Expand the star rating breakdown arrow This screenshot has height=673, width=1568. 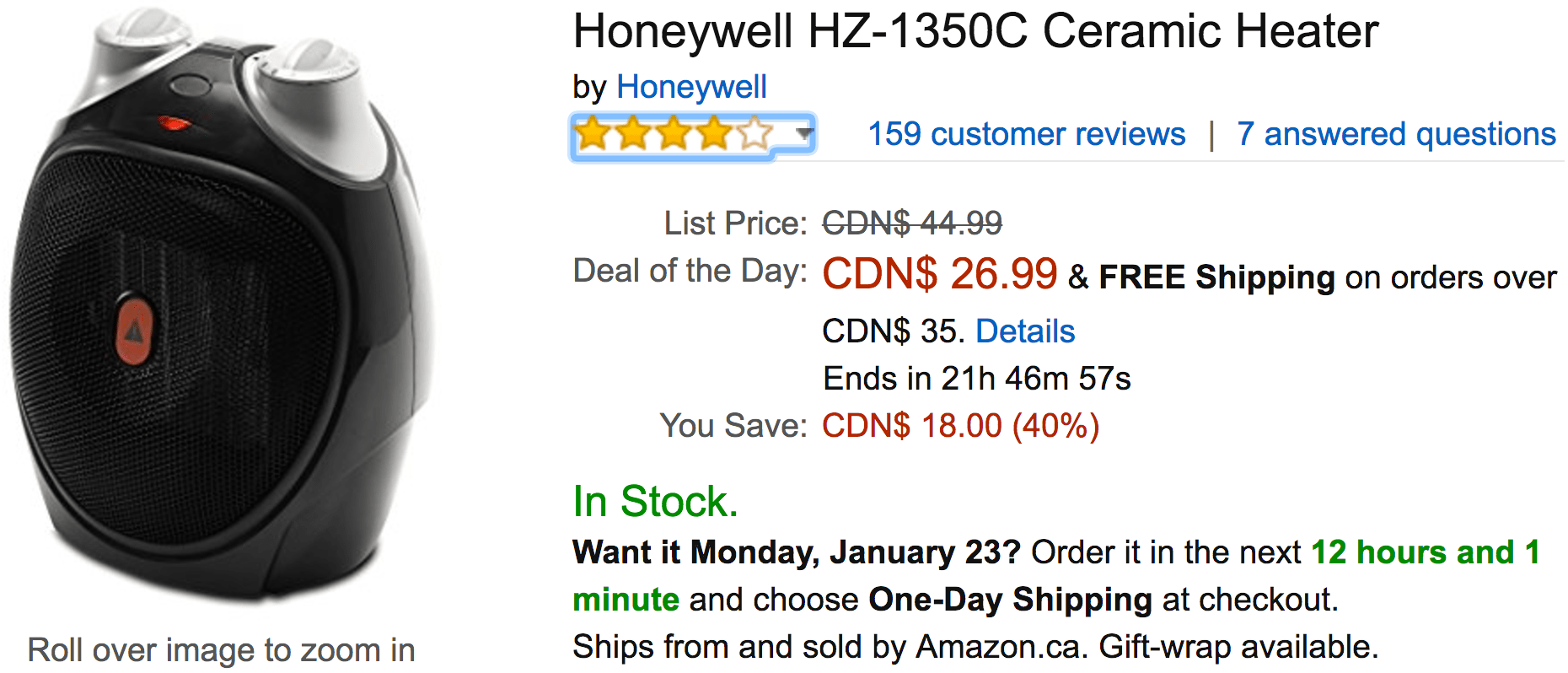point(805,132)
